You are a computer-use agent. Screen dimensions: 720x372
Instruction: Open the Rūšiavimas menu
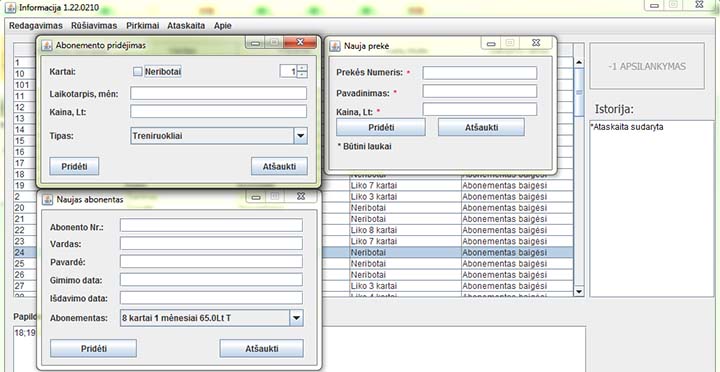(x=94, y=26)
